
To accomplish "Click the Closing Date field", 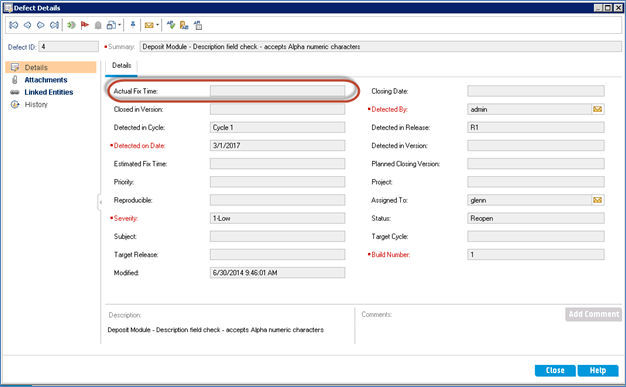I will pos(536,91).
